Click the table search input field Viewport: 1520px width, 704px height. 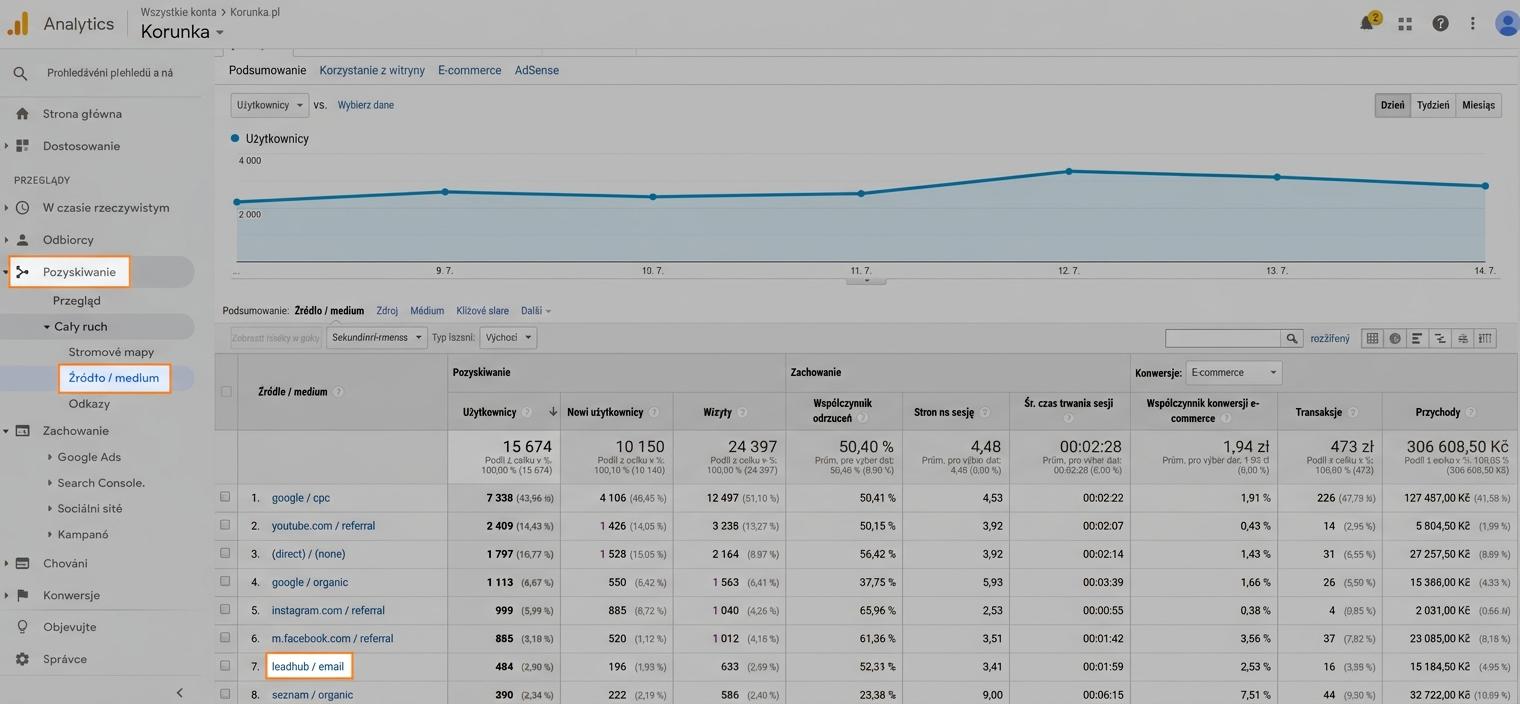[1223, 338]
